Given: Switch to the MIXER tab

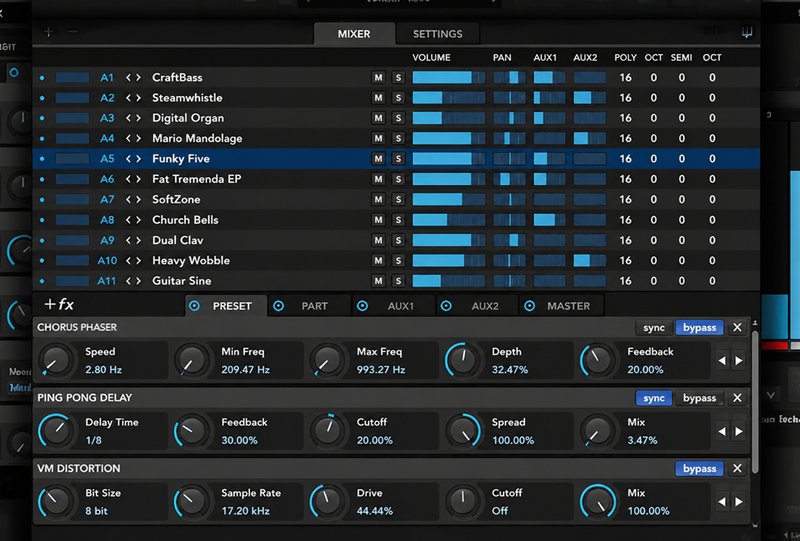Looking at the screenshot, I should pos(354,34).
